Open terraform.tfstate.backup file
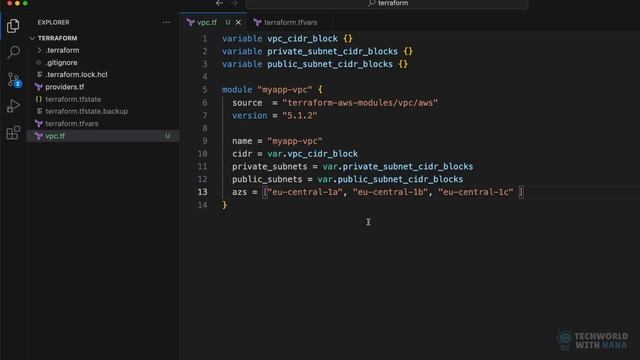640x360 pixels. 87,111
